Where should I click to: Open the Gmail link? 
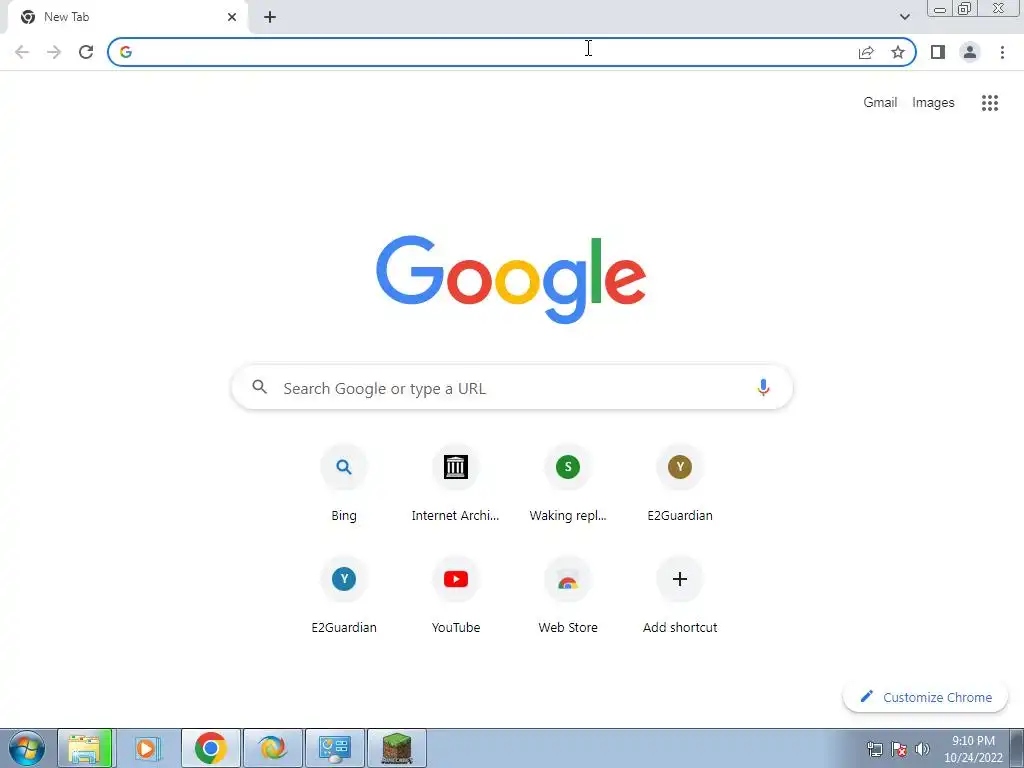coord(880,103)
